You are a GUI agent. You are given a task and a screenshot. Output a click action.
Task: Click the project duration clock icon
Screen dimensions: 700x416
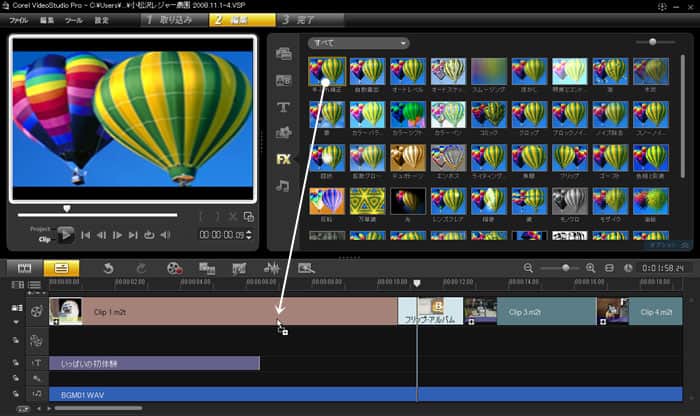click(x=628, y=268)
